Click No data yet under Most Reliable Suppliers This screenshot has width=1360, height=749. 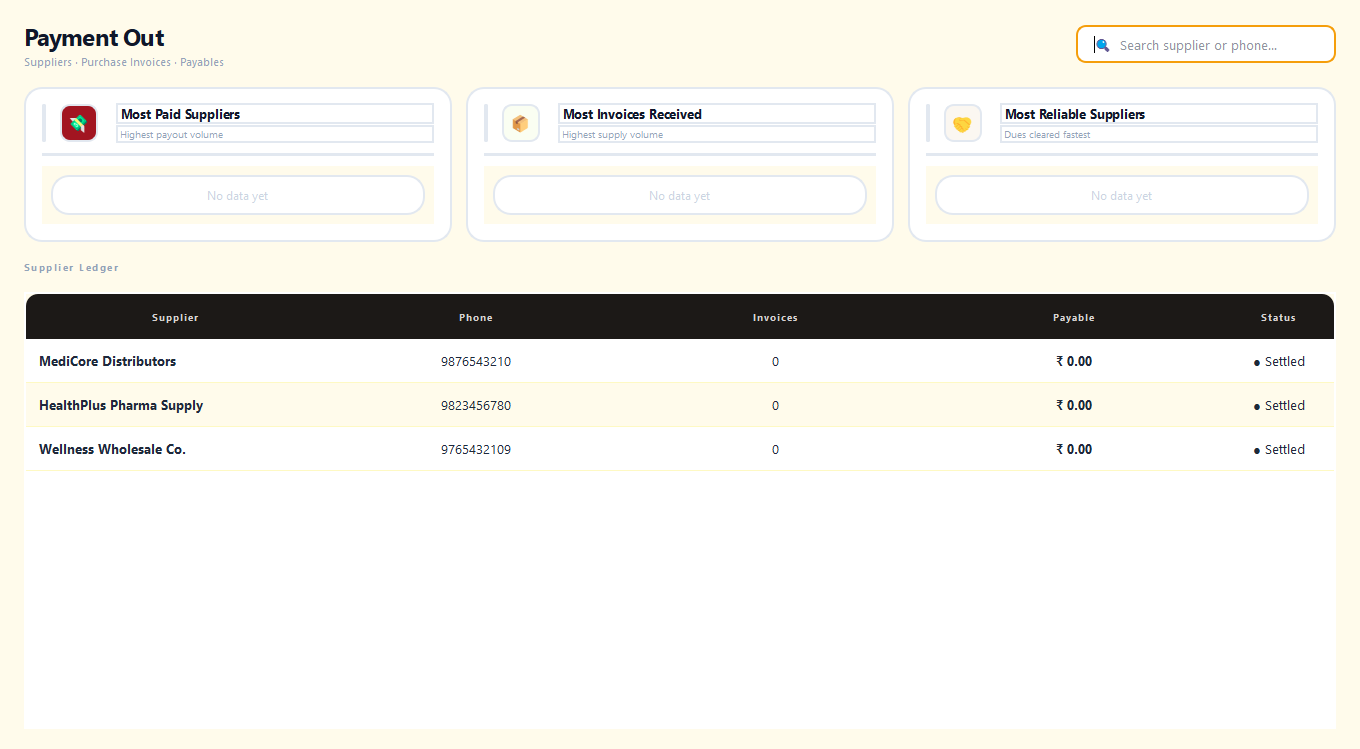tap(1122, 195)
